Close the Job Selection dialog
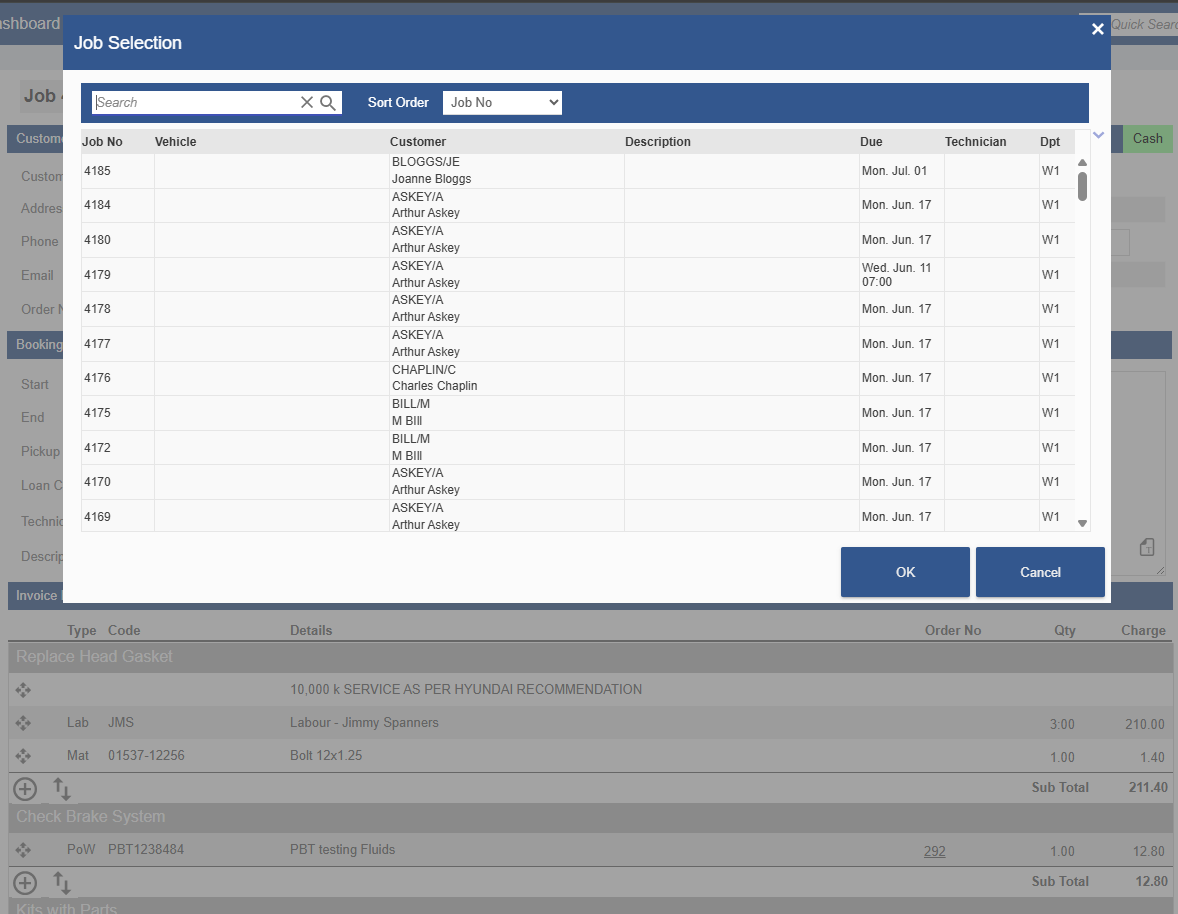The width and height of the screenshot is (1178, 914). pos(1098,29)
